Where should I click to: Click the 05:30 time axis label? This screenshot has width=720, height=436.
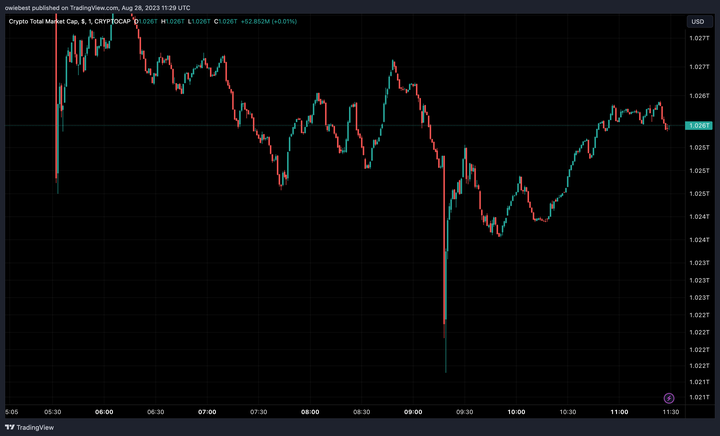tap(53, 412)
